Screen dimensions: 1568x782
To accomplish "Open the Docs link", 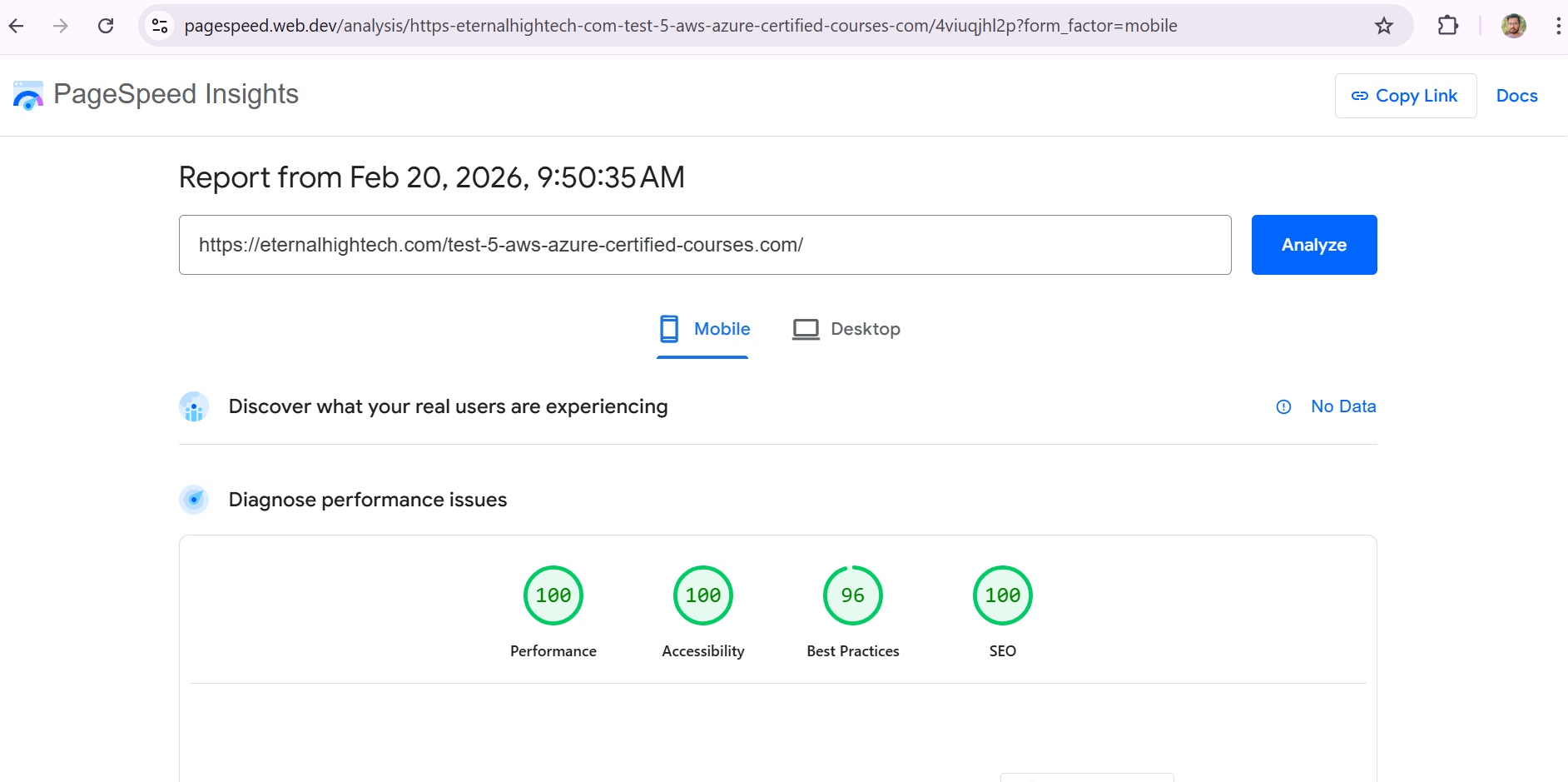I will point(1517,96).
